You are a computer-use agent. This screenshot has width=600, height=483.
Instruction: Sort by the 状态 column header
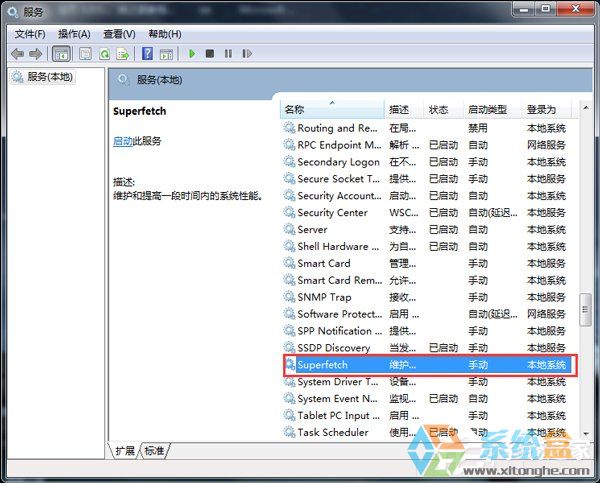[x=443, y=110]
